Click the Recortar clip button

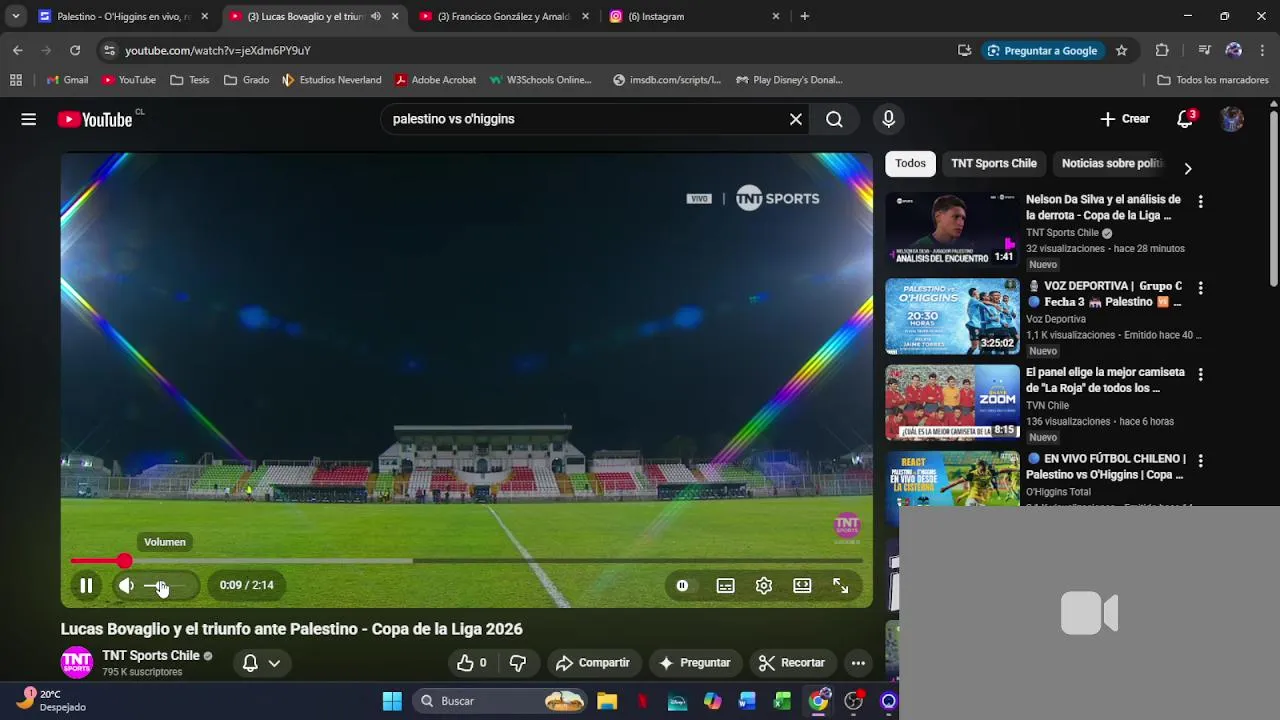click(x=792, y=663)
